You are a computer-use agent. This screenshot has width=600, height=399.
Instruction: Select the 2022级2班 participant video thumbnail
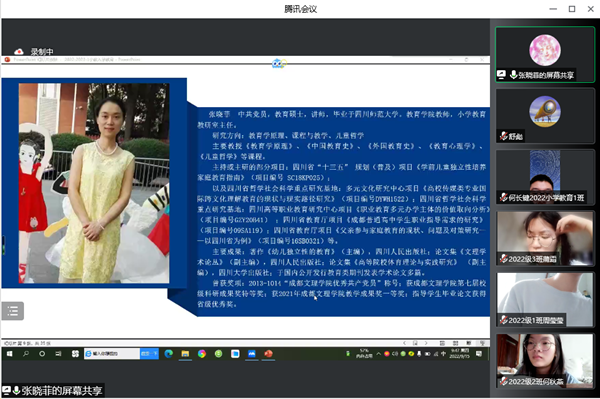click(x=545, y=360)
